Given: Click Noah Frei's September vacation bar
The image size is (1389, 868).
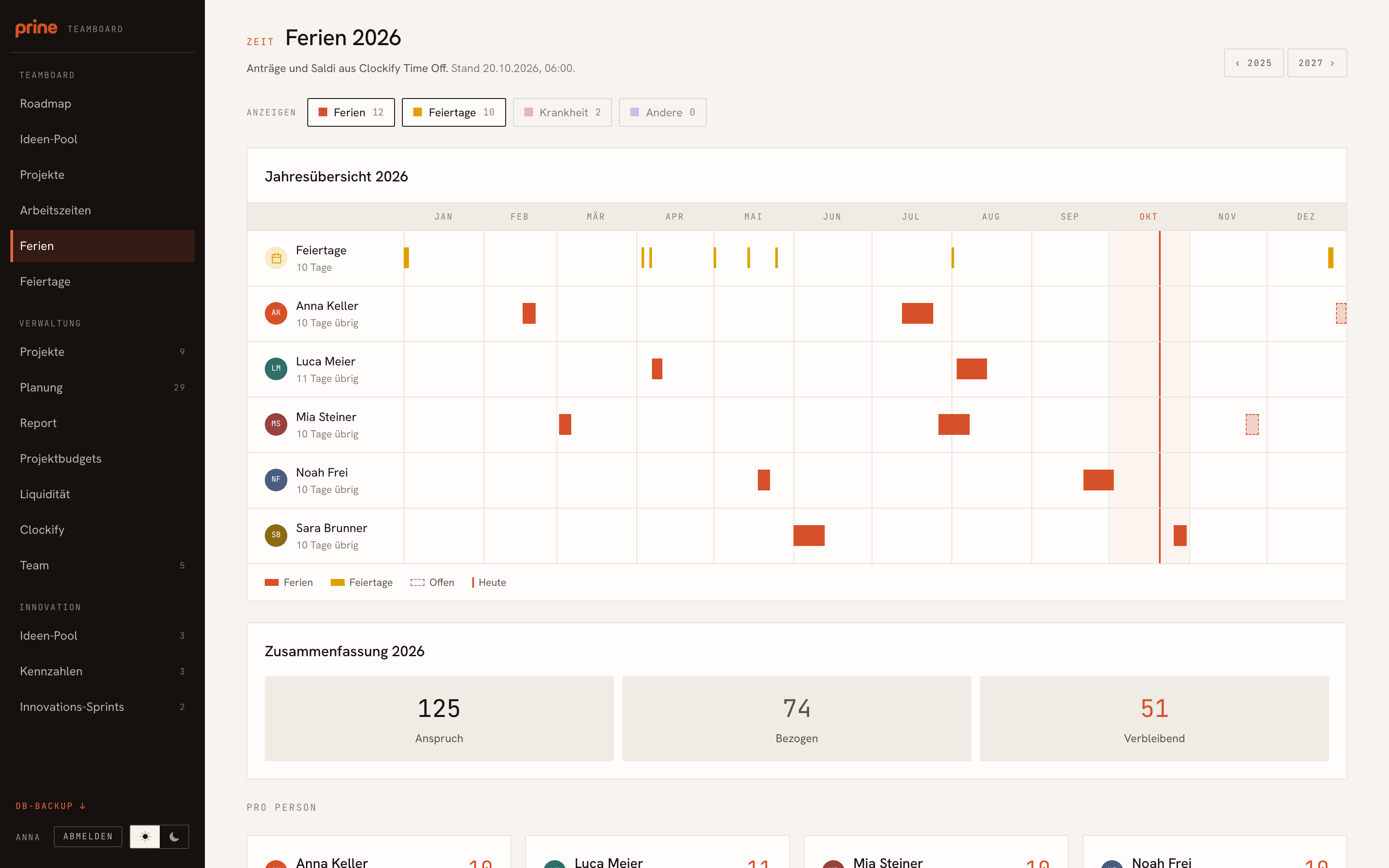Looking at the screenshot, I should click(x=1099, y=480).
